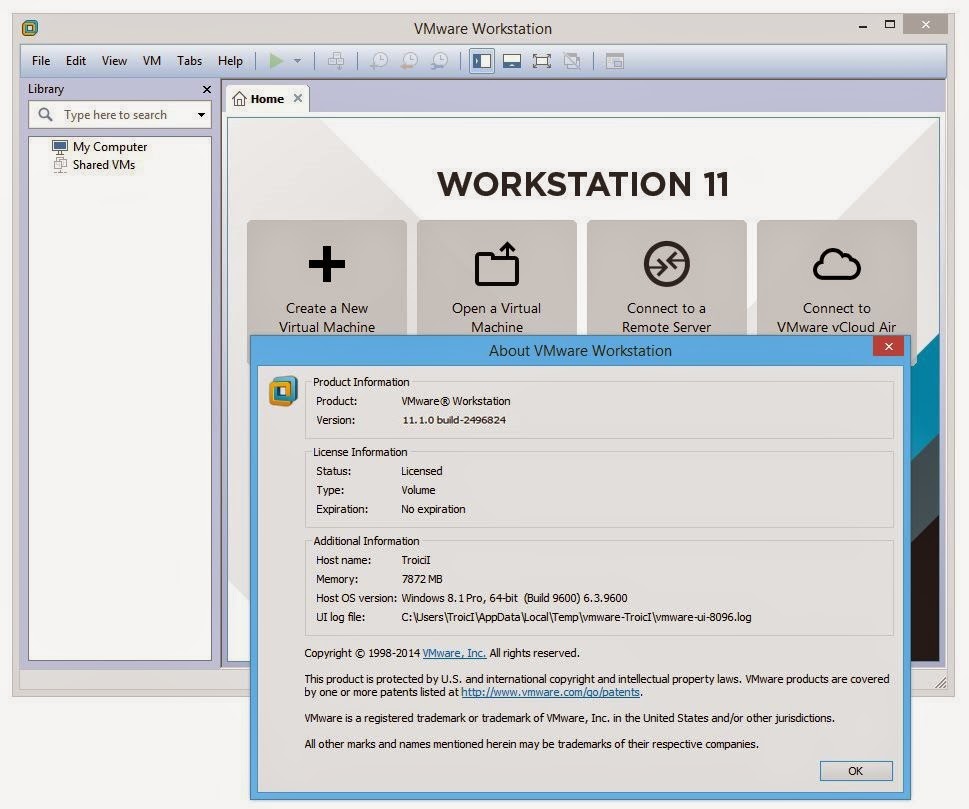Viewport: 969px width, 809px height.
Task: Expand the Library search filter dropdown
Action: [x=201, y=115]
